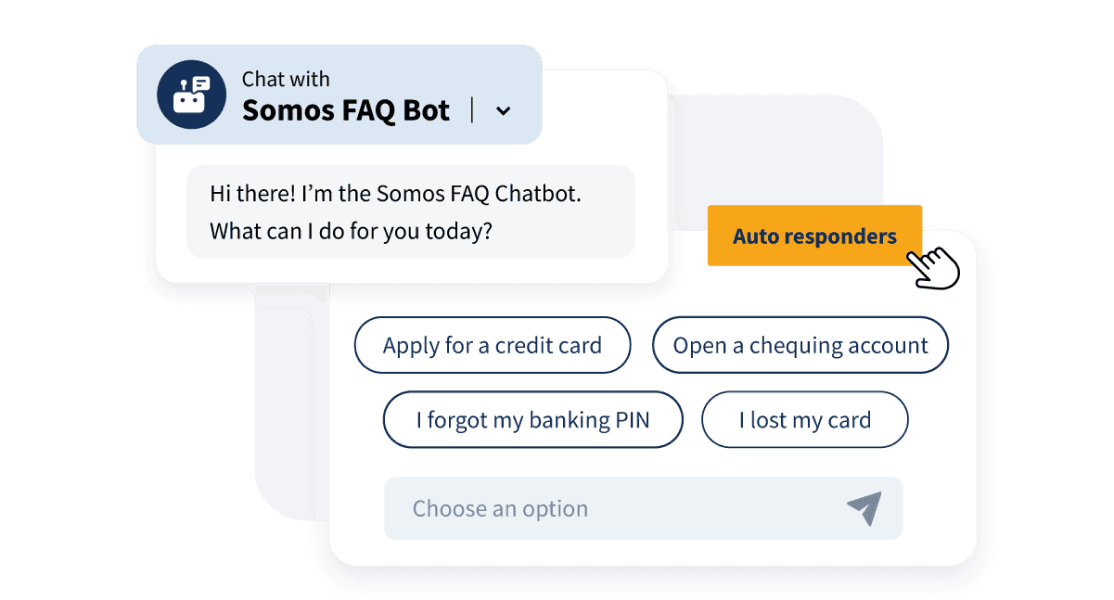The width and height of the screenshot is (1114, 600).
Task: Select the Somos FAQ Bot title
Action: (346, 110)
